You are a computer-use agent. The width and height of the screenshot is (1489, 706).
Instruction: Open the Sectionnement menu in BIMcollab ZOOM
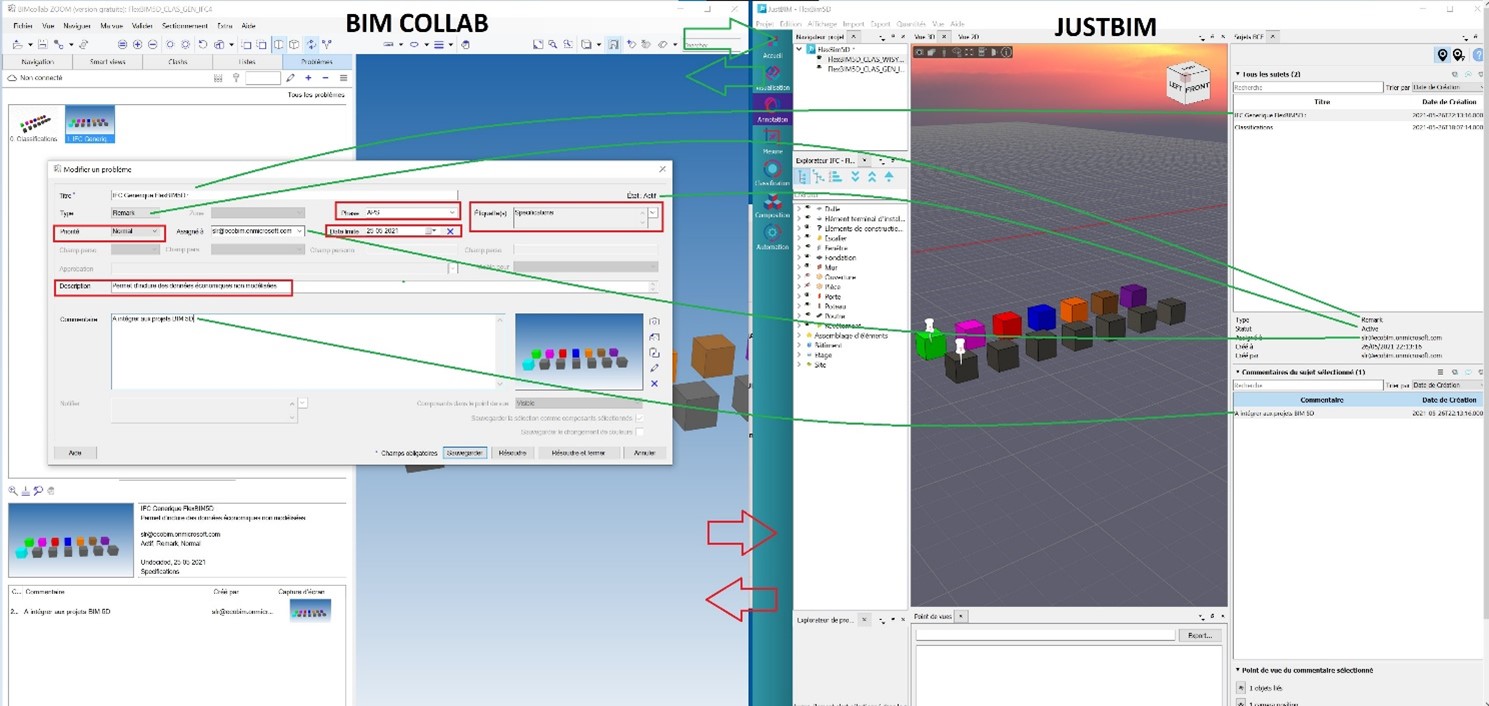point(185,25)
